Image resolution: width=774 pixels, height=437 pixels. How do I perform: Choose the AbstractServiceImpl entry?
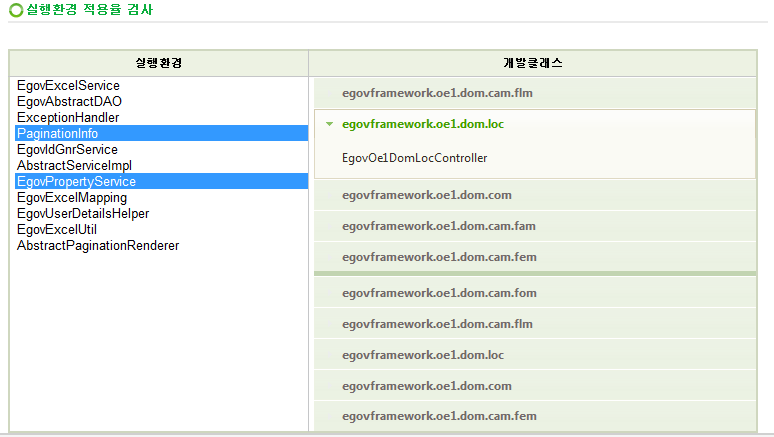(x=74, y=166)
